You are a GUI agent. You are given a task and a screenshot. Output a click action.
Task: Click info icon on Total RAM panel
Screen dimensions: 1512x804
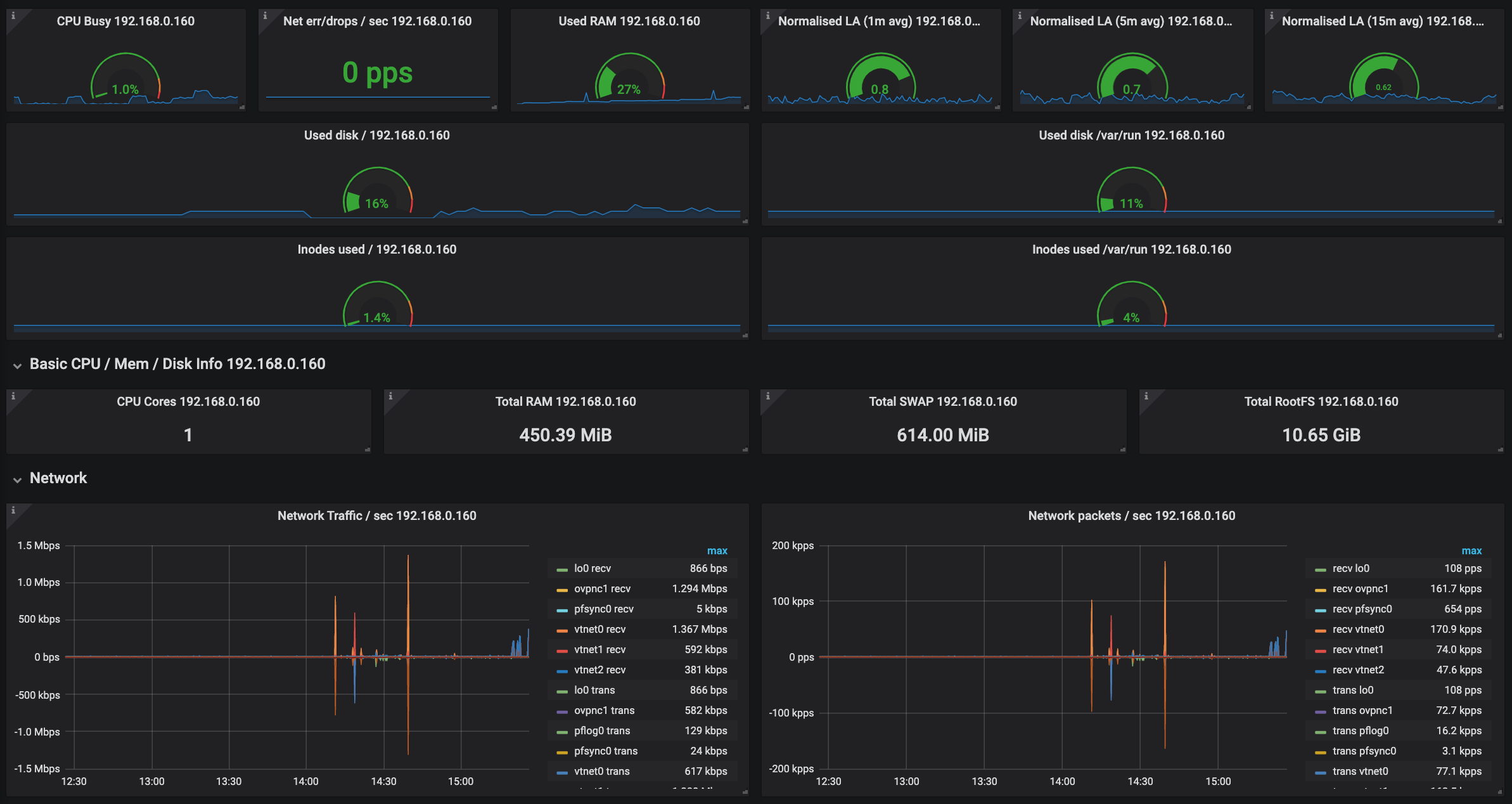click(x=390, y=396)
